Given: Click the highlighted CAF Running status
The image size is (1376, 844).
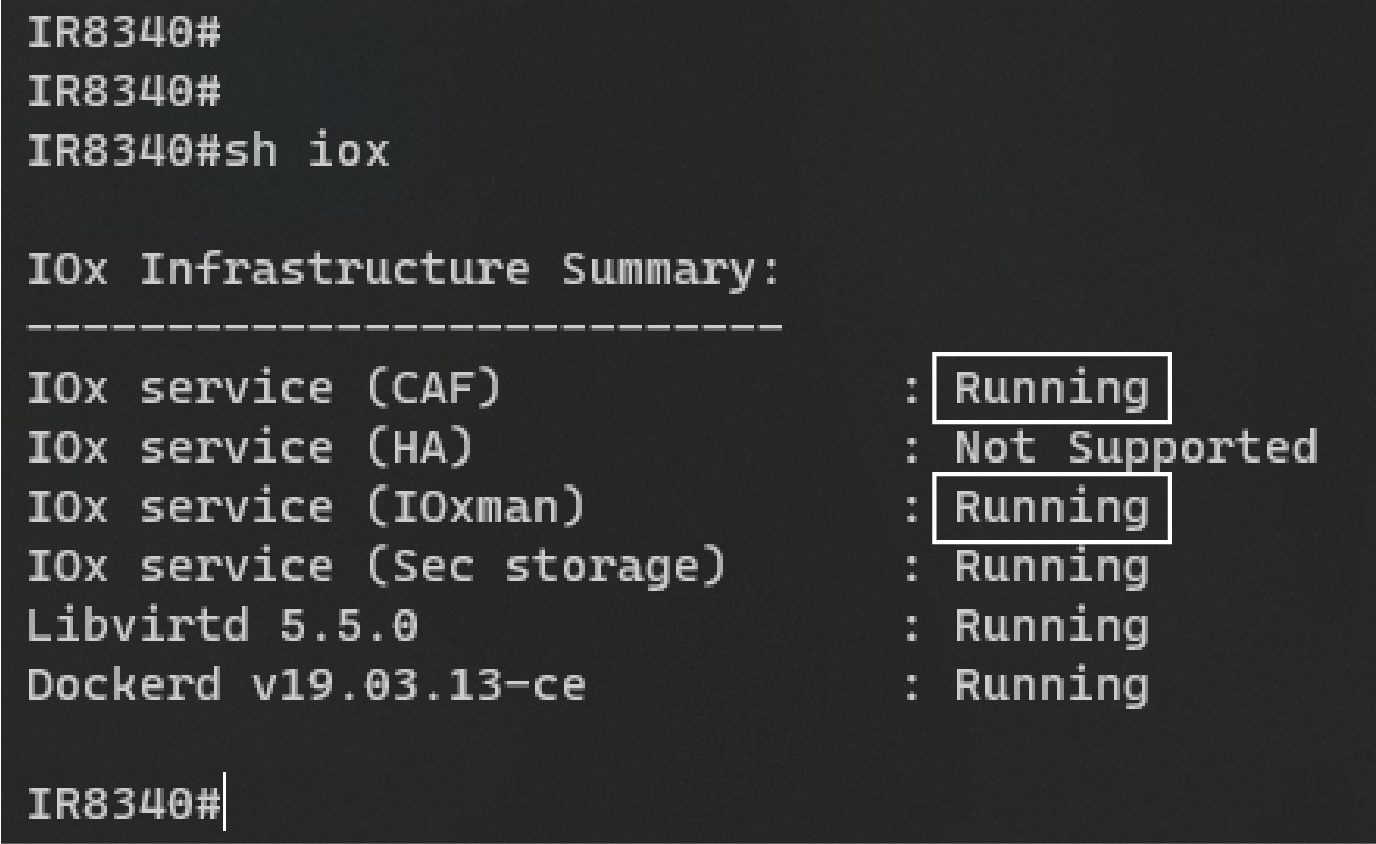Looking at the screenshot, I should [x=1051, y=388].
